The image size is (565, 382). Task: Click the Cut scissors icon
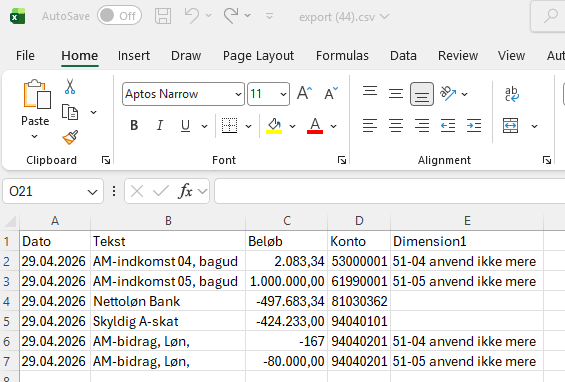click(x=70, y=86)
